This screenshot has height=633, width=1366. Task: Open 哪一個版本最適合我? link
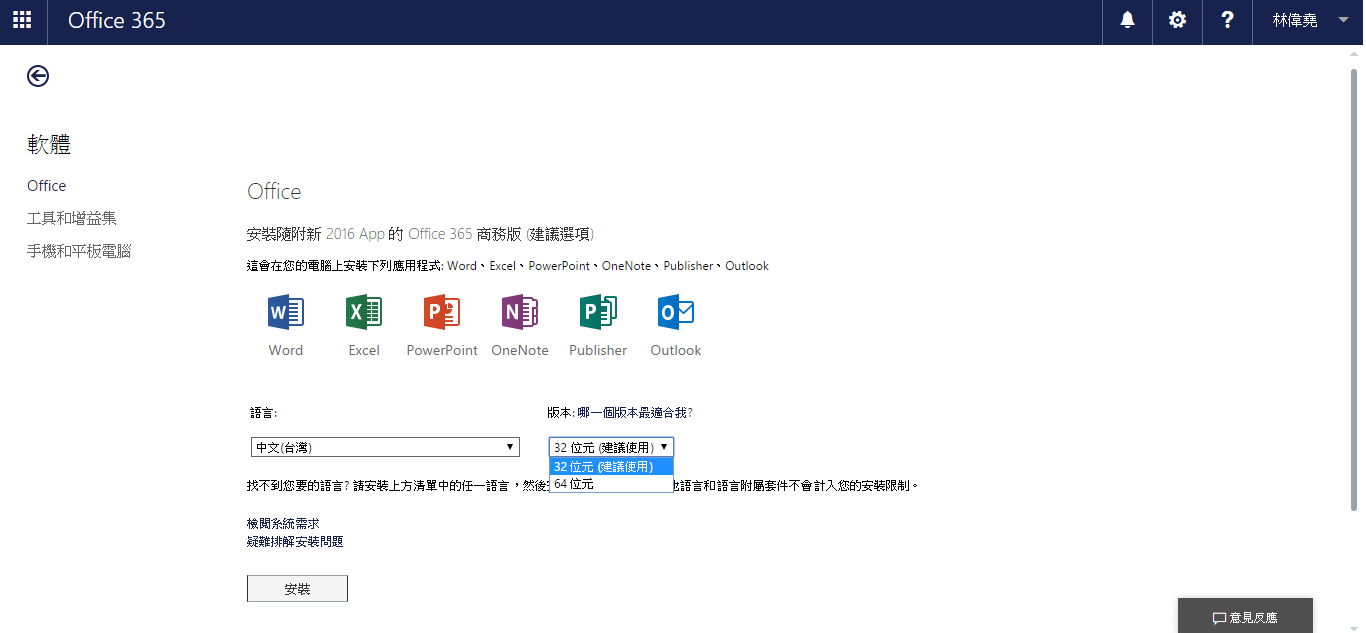pos(634,412)
